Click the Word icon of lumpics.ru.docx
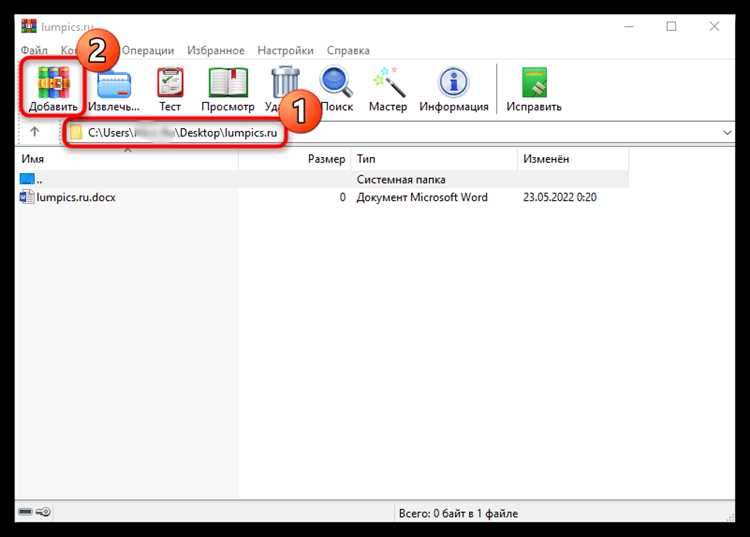Screen dimensions: 750x537 [x=27, y=197]
